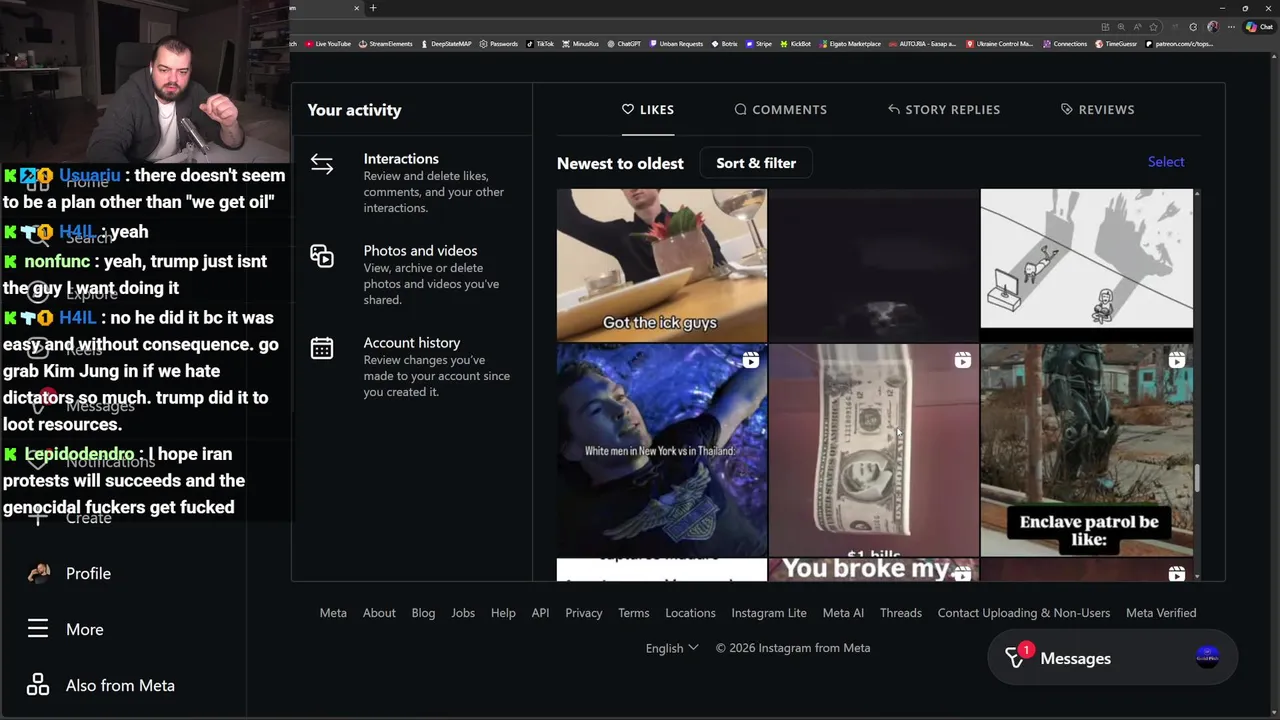
Task: Click the Interactions arrows icon
Action: [x=322, y=164]
